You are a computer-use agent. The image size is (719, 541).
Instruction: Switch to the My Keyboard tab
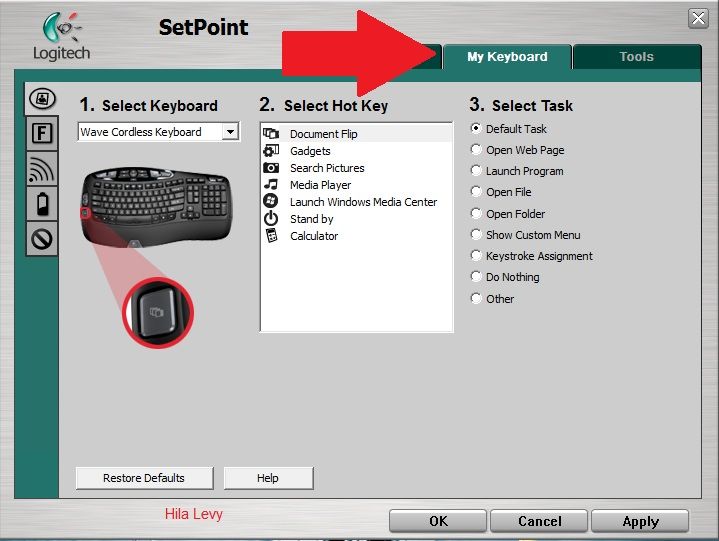coord(507,57)
